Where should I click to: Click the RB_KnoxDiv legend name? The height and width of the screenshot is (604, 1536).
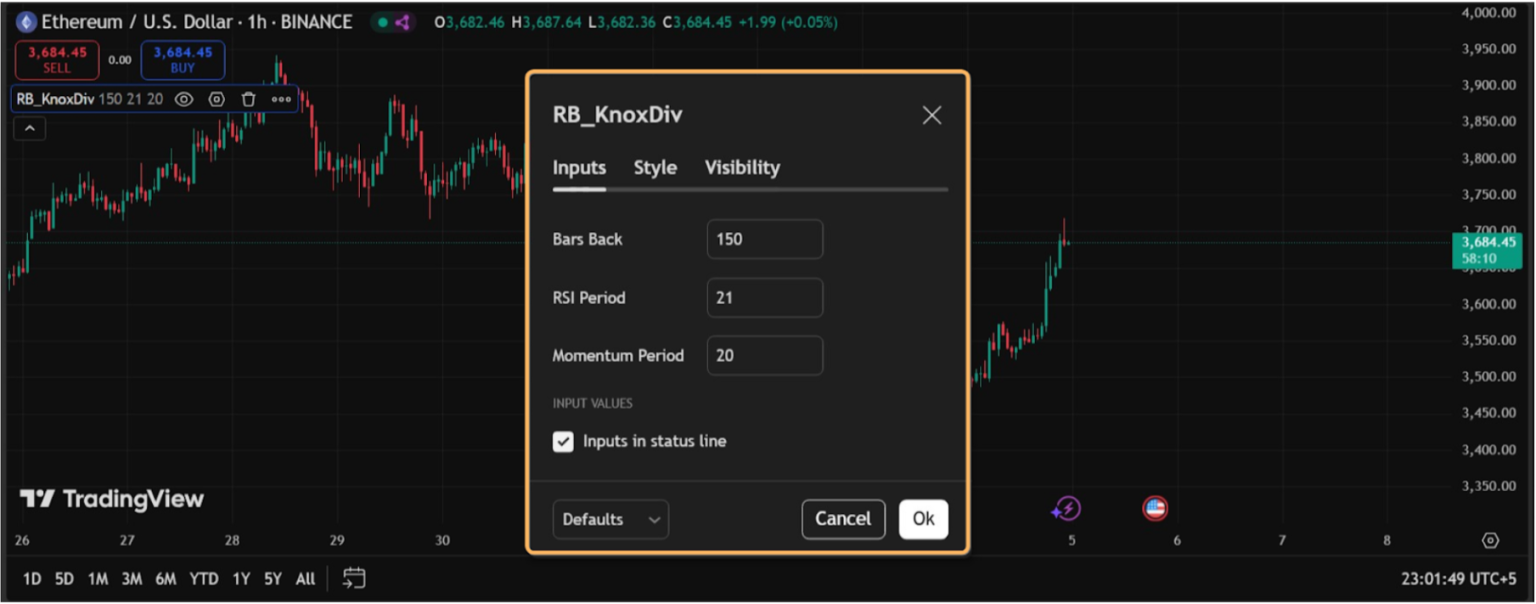pos(55,99)
